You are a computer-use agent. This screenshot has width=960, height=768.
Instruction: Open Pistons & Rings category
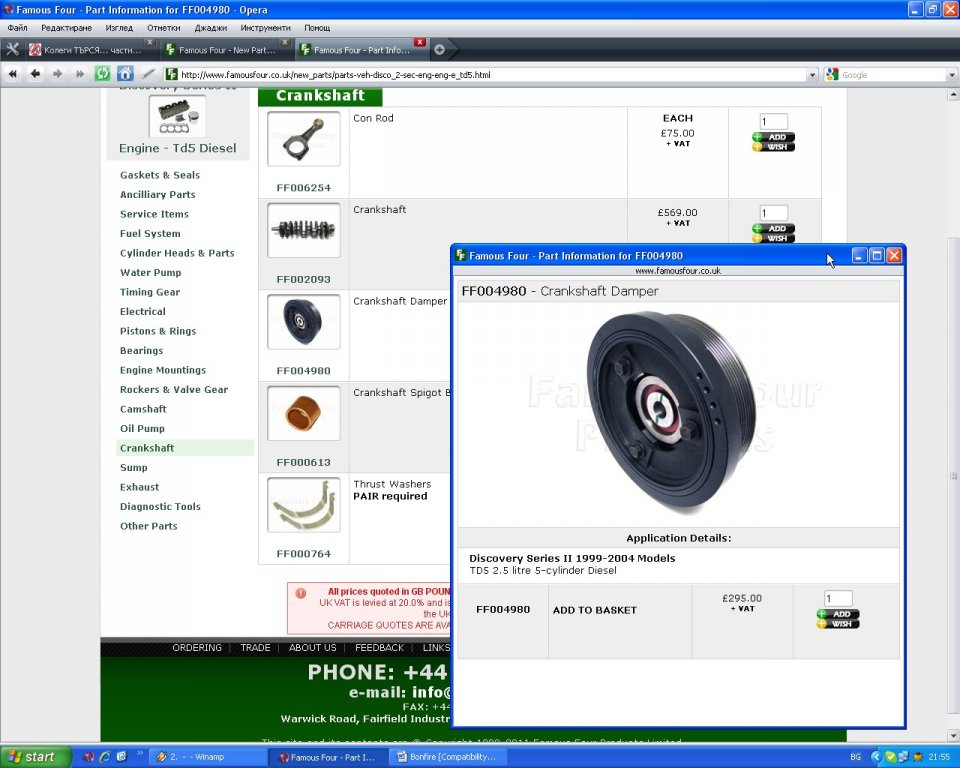(x=158, y=331)
